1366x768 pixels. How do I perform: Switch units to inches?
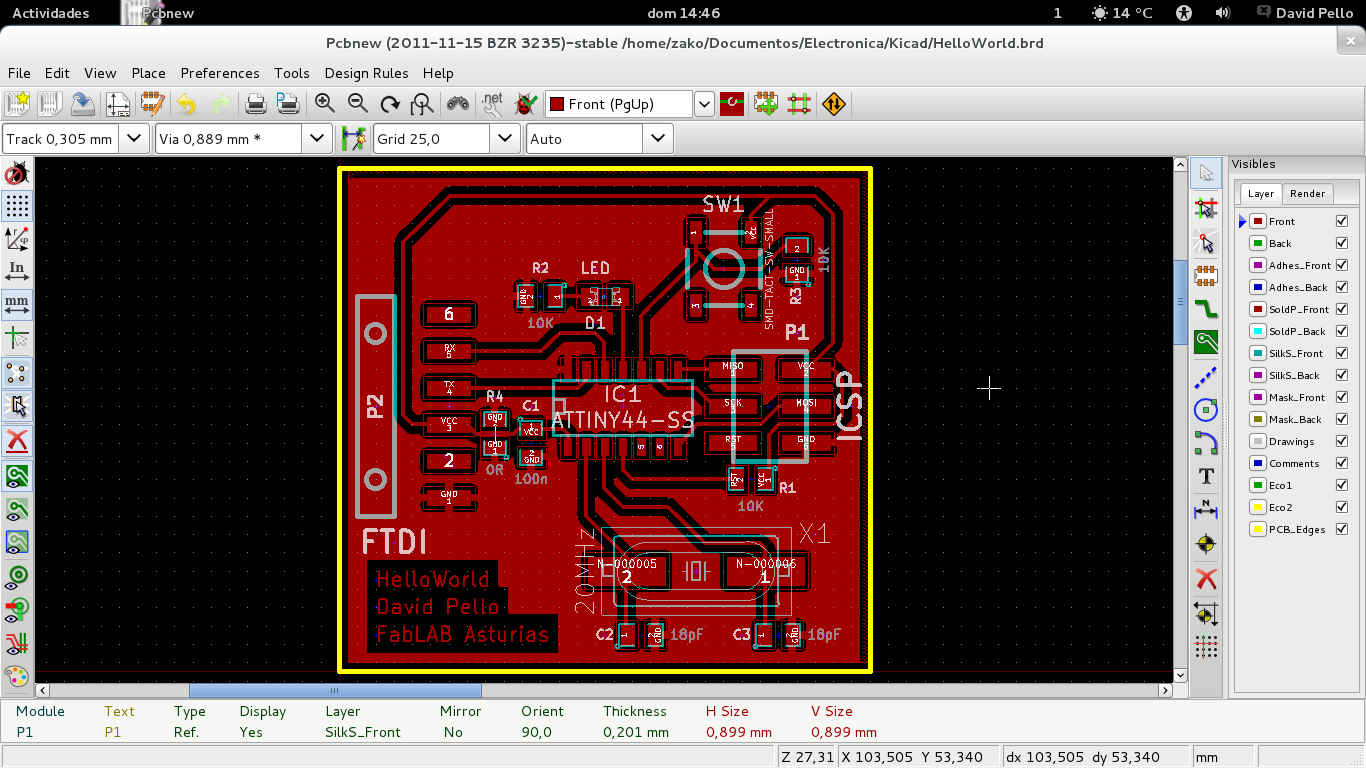(17, 271)
